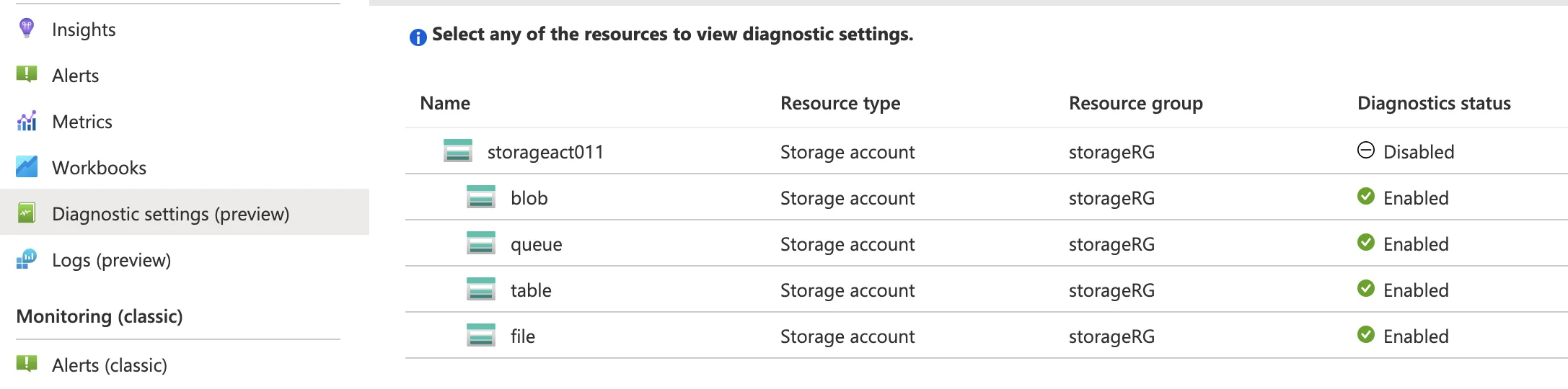
Task: Click the storageact011 storage account icon
Action: [x=458, y=151]
